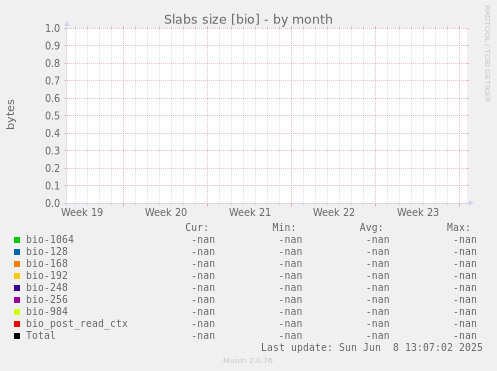The image size is (497, 371).
Task: Click the Max value for Total
Action: click(x=465, y=336)
